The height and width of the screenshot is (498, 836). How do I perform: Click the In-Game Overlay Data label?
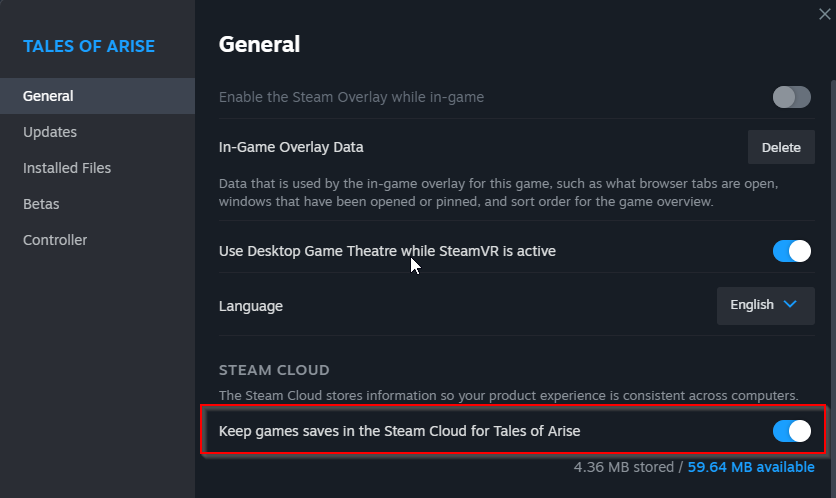point(291,147)
